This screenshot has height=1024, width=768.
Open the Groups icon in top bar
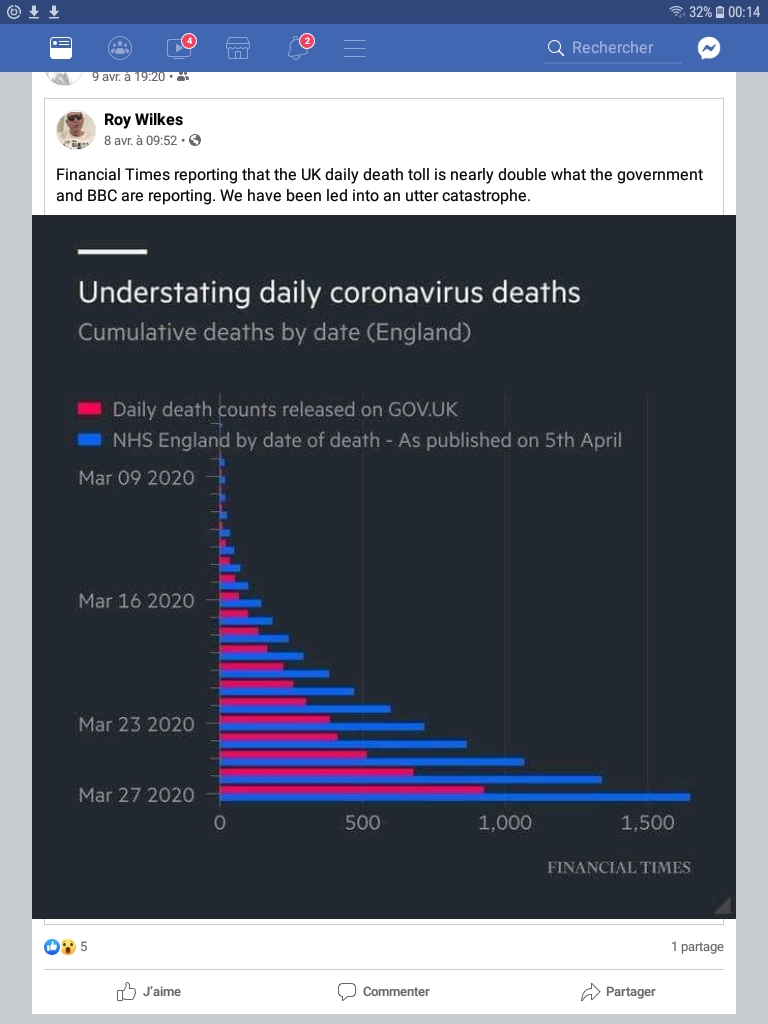pyautogui.click(x=119, y=47)
